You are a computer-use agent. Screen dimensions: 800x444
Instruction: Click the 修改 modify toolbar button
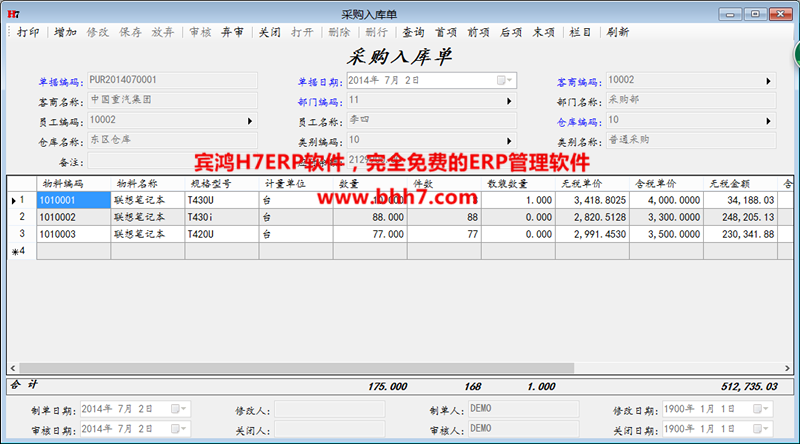[x=97, y=32]
